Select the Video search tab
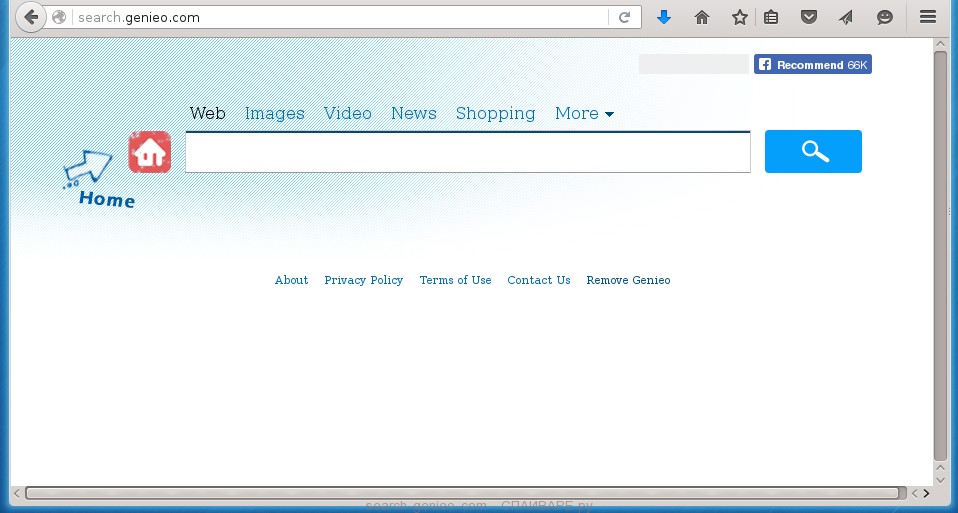The image size is (958, 513). click(347, 114)
